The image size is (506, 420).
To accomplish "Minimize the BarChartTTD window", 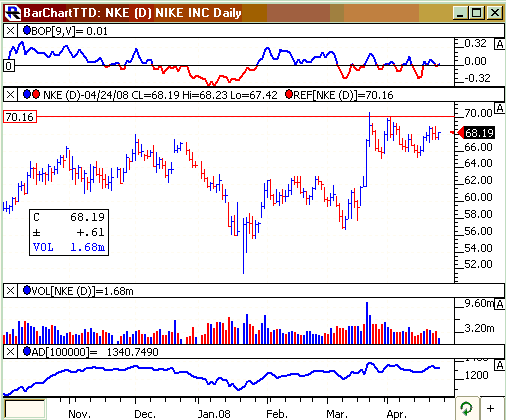I will (x=461, y=13).
